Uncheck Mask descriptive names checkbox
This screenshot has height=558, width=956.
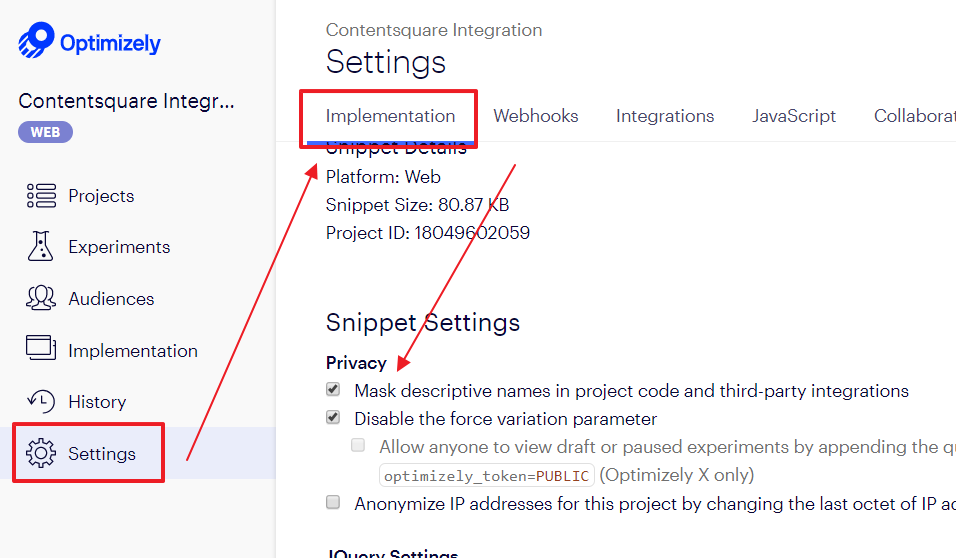click(333, 389)
